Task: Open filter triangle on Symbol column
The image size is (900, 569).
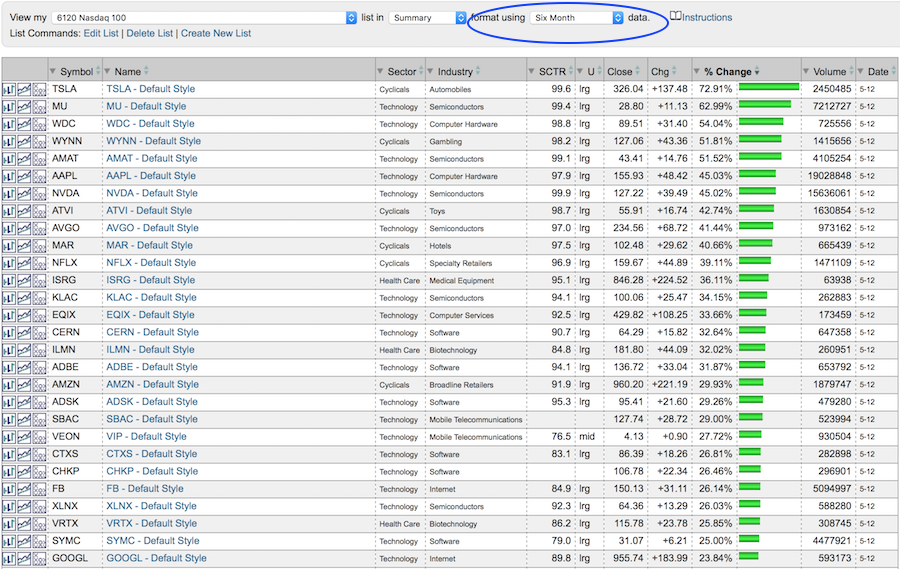Action: click(54, 71)
